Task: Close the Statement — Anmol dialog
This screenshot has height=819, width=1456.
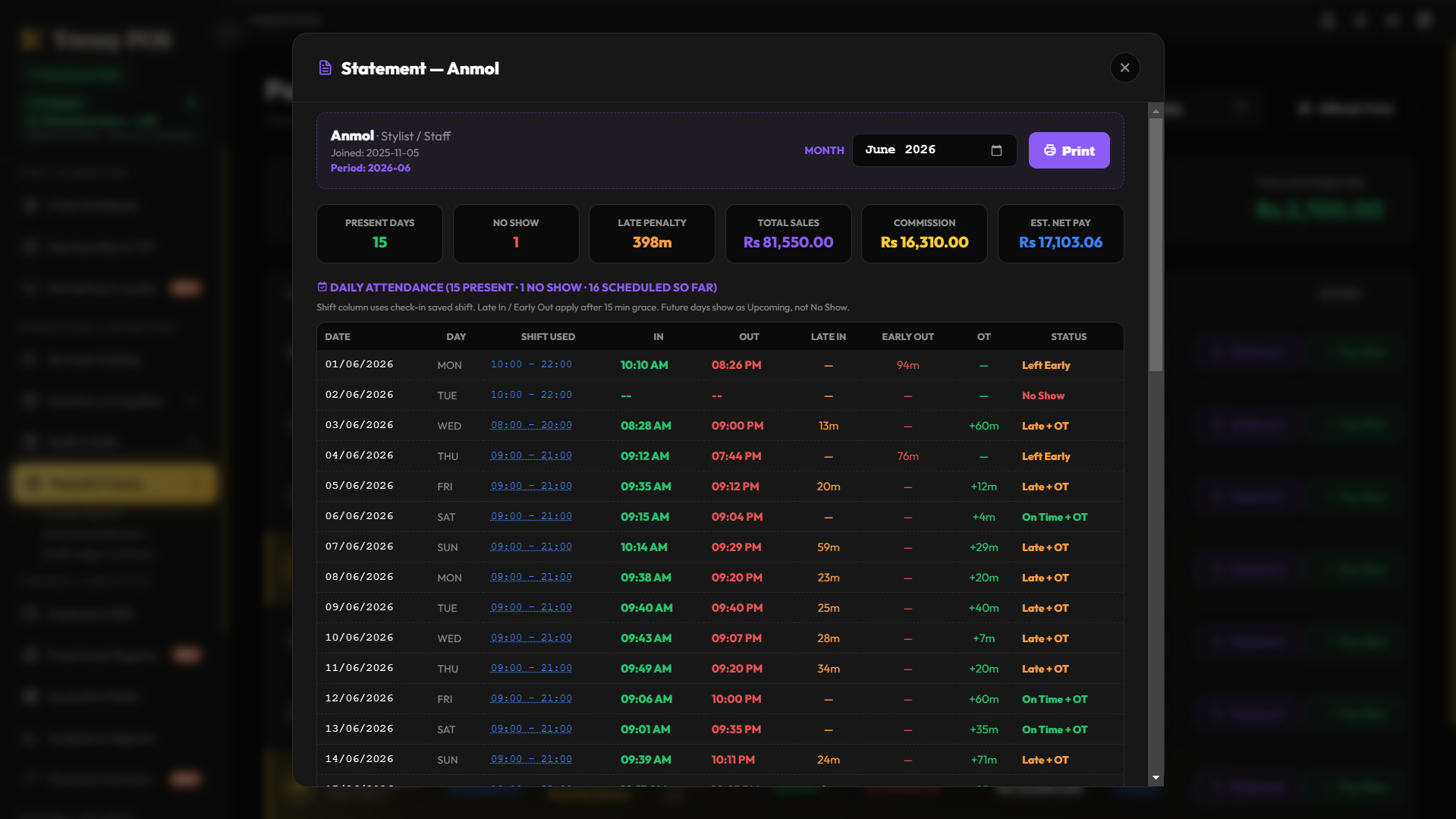Action: pos(1124,68)
